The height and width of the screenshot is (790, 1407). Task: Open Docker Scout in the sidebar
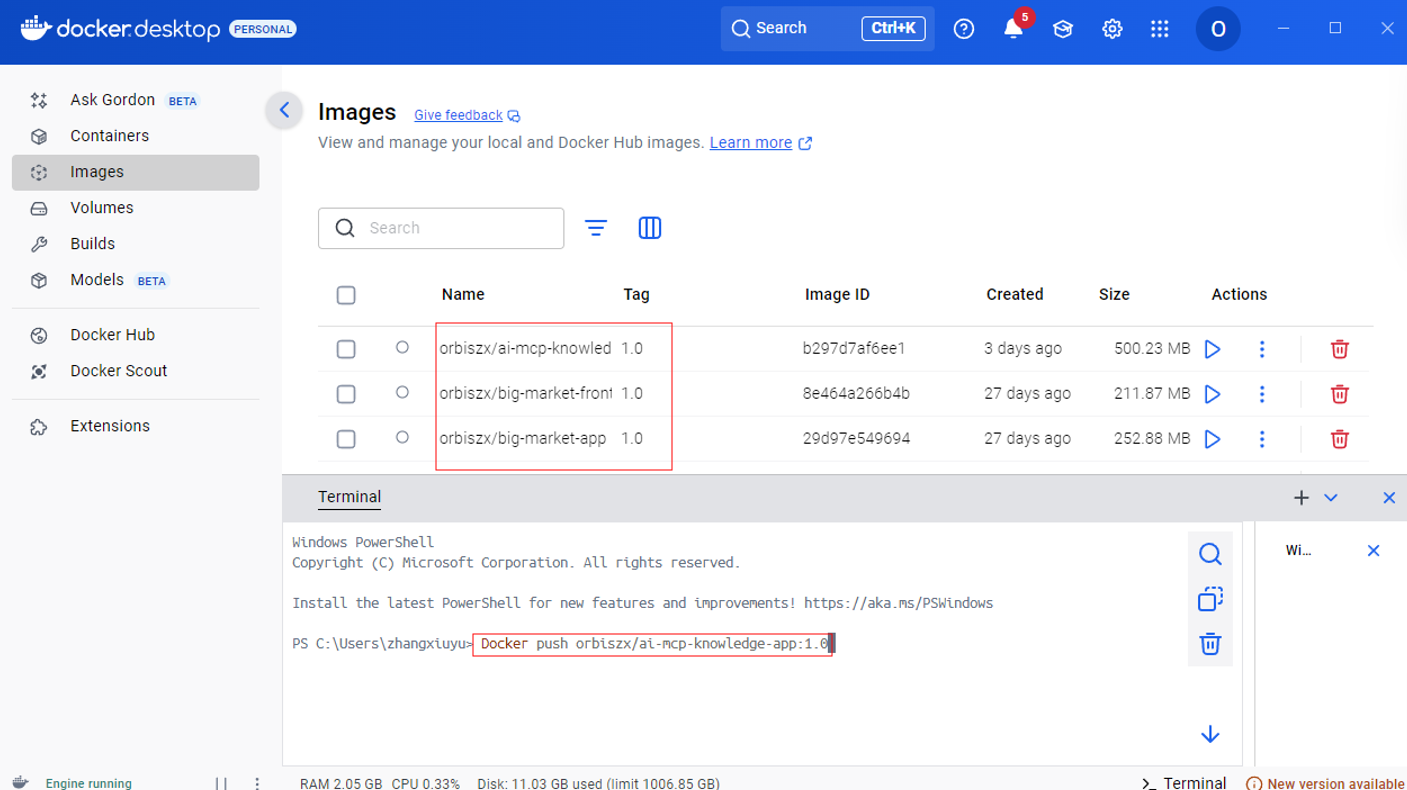coord(136,371)
